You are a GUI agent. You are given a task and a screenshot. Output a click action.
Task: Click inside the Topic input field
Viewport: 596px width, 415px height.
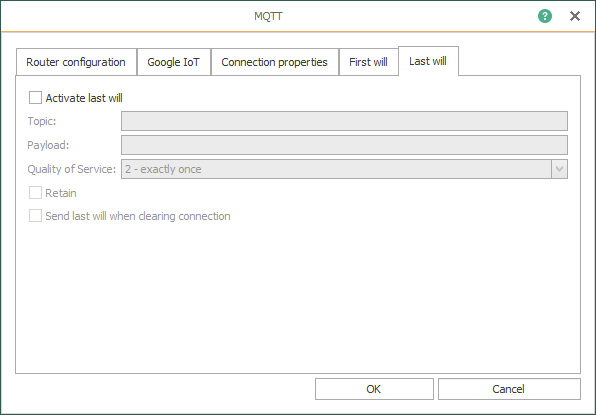coord(344,121)
